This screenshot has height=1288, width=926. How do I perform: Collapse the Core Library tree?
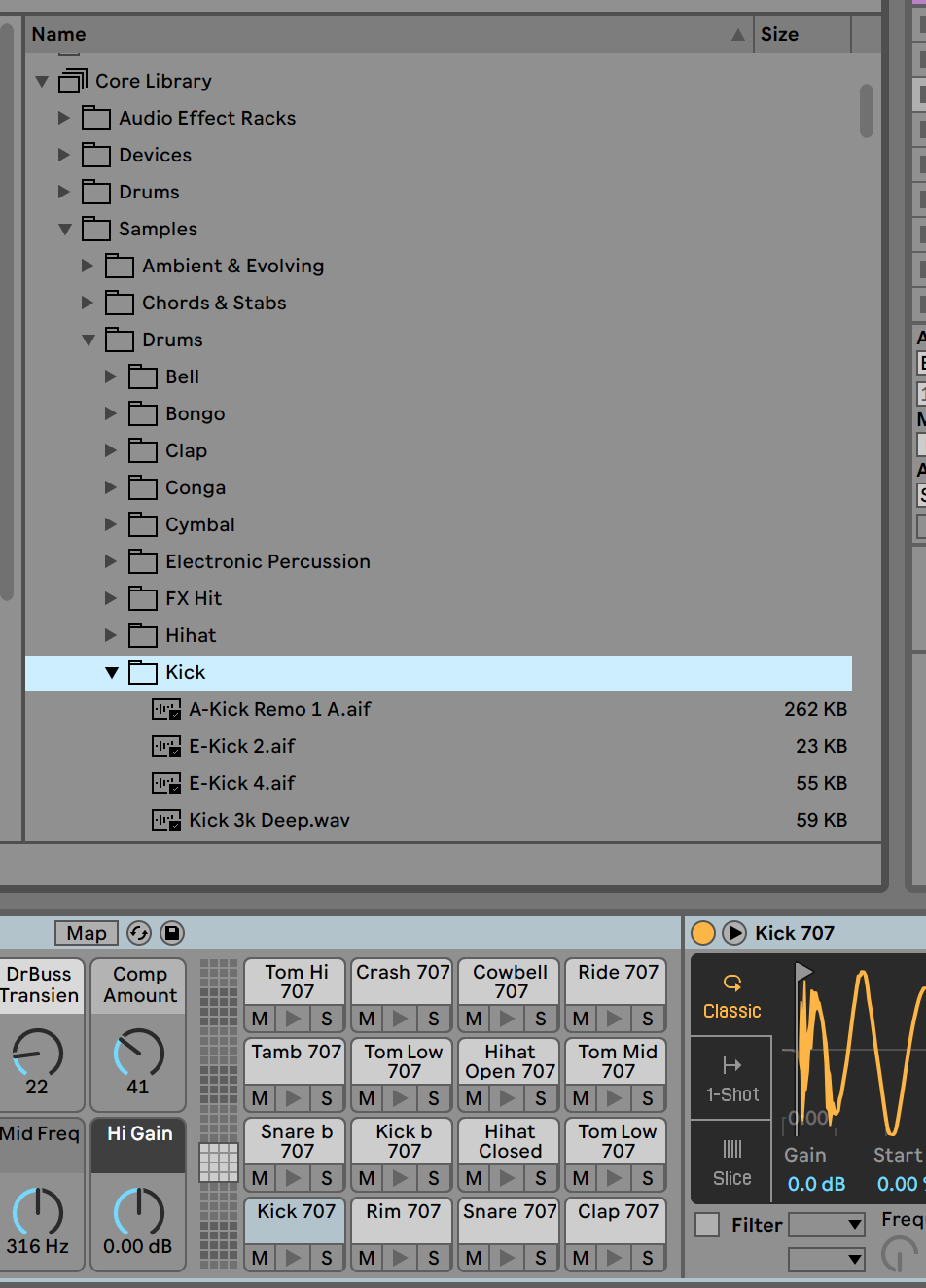click(42, 82)
